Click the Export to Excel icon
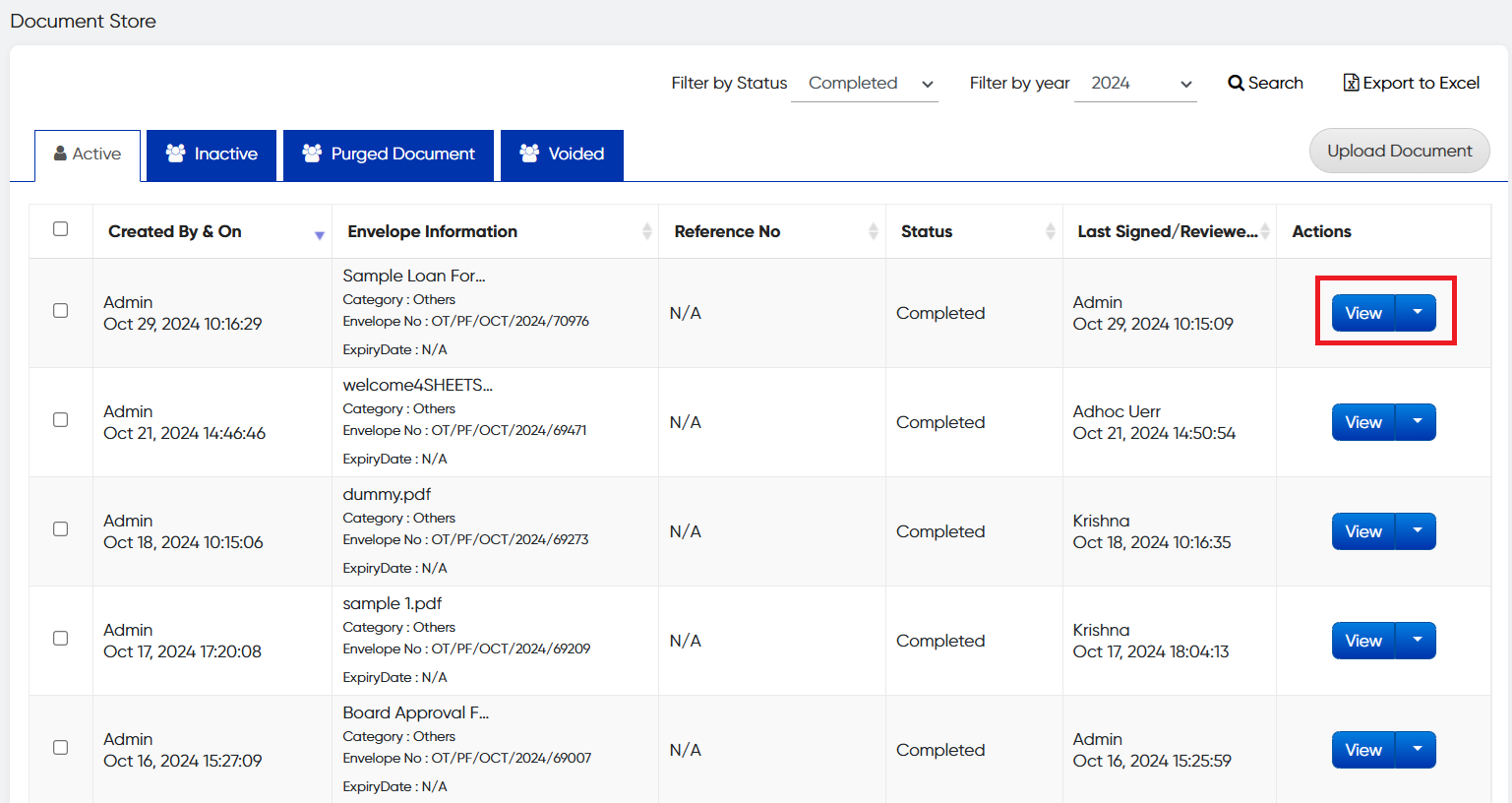 (1351, 83)
